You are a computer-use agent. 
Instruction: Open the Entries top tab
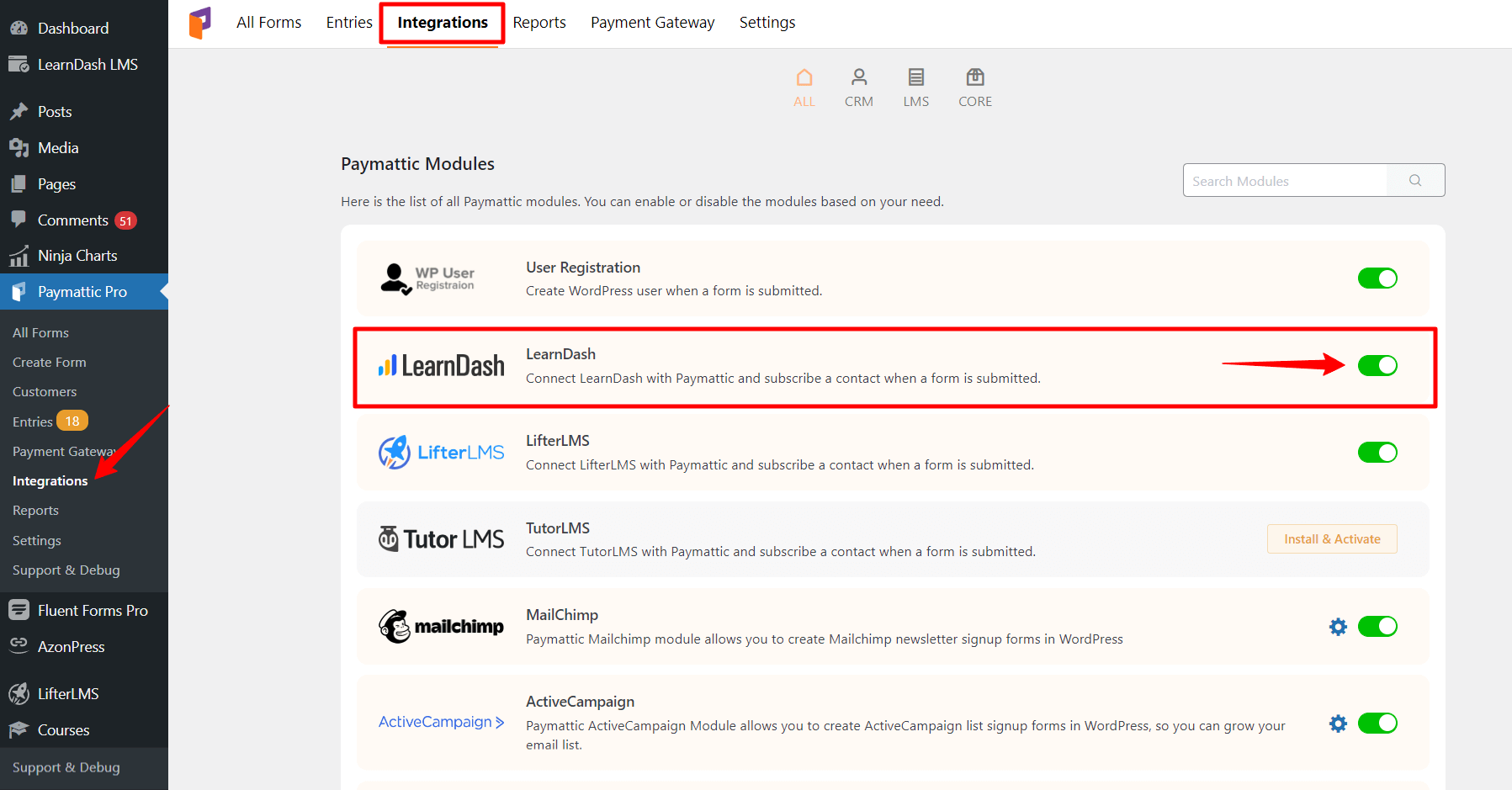(x=349, y=23)
